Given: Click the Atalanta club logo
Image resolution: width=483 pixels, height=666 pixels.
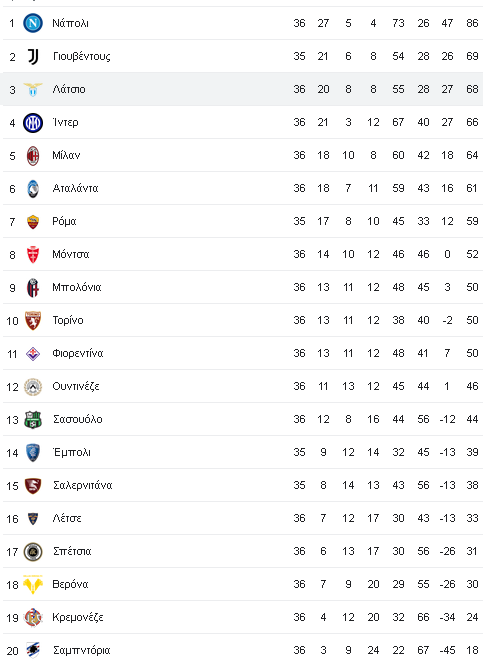Looking at the screenshot, I should click(x=33, y=188).
